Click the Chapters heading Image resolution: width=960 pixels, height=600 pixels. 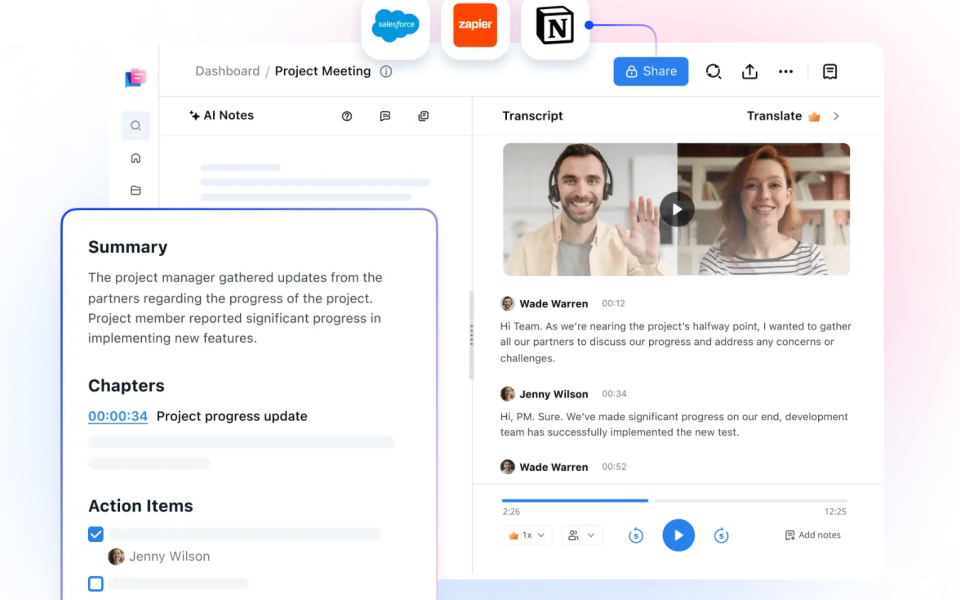pos(126,386)
